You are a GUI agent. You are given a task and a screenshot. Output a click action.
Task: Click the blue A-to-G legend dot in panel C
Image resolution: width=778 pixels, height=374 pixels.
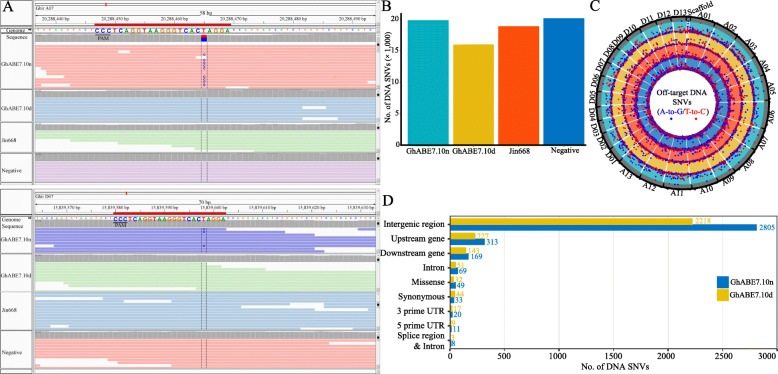671,119
